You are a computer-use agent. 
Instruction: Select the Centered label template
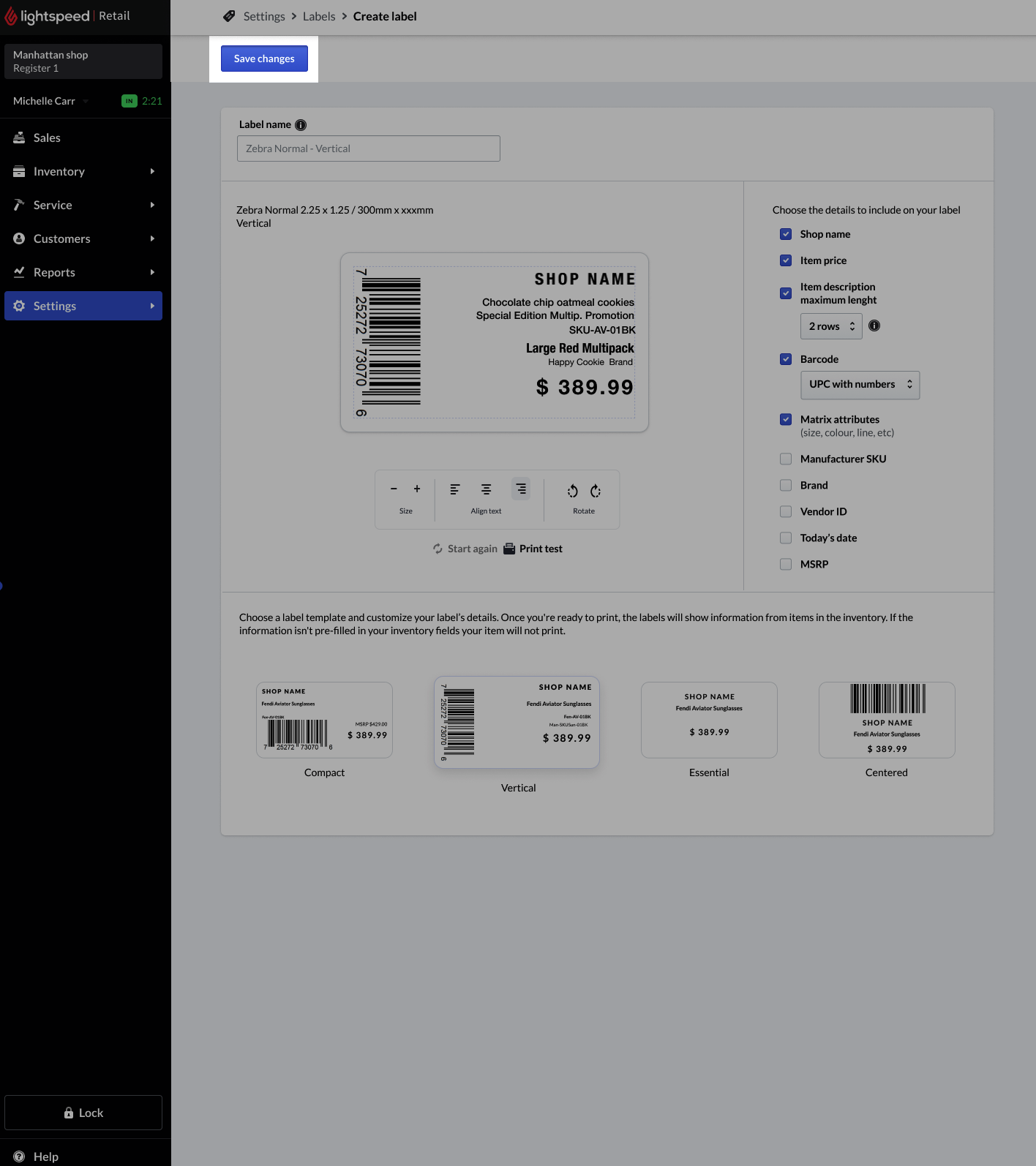pos(887,721)
